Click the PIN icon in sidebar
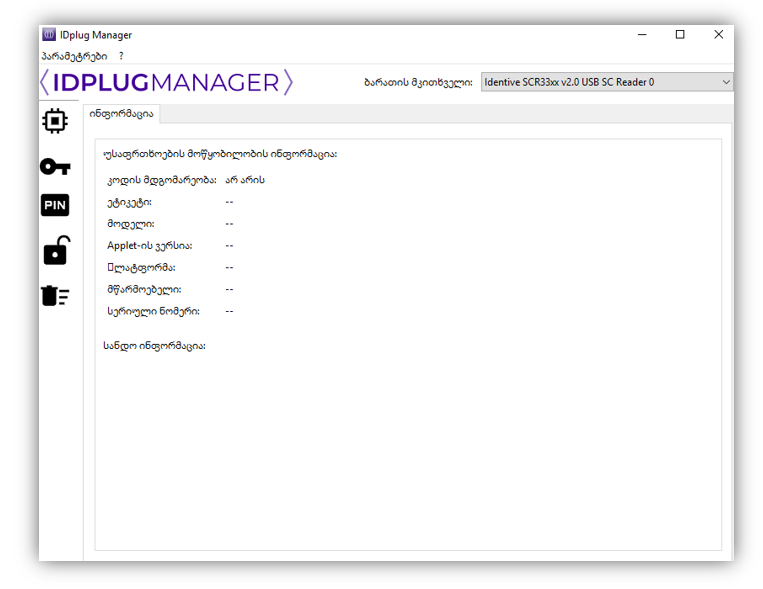Viewport: 763px width, 589px height. [55, 206]
